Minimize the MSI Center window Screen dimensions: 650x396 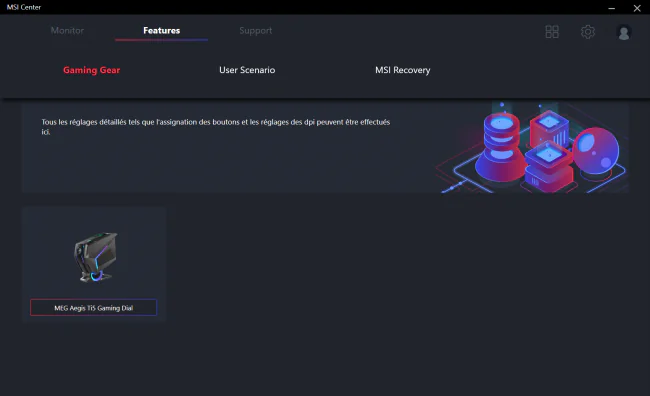click(611, 8)
